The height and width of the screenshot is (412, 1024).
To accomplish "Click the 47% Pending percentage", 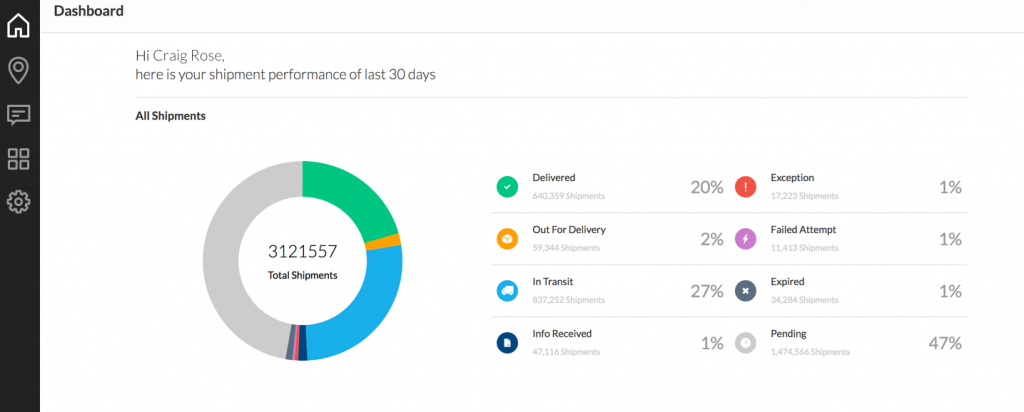I will (x=945, y=343).
